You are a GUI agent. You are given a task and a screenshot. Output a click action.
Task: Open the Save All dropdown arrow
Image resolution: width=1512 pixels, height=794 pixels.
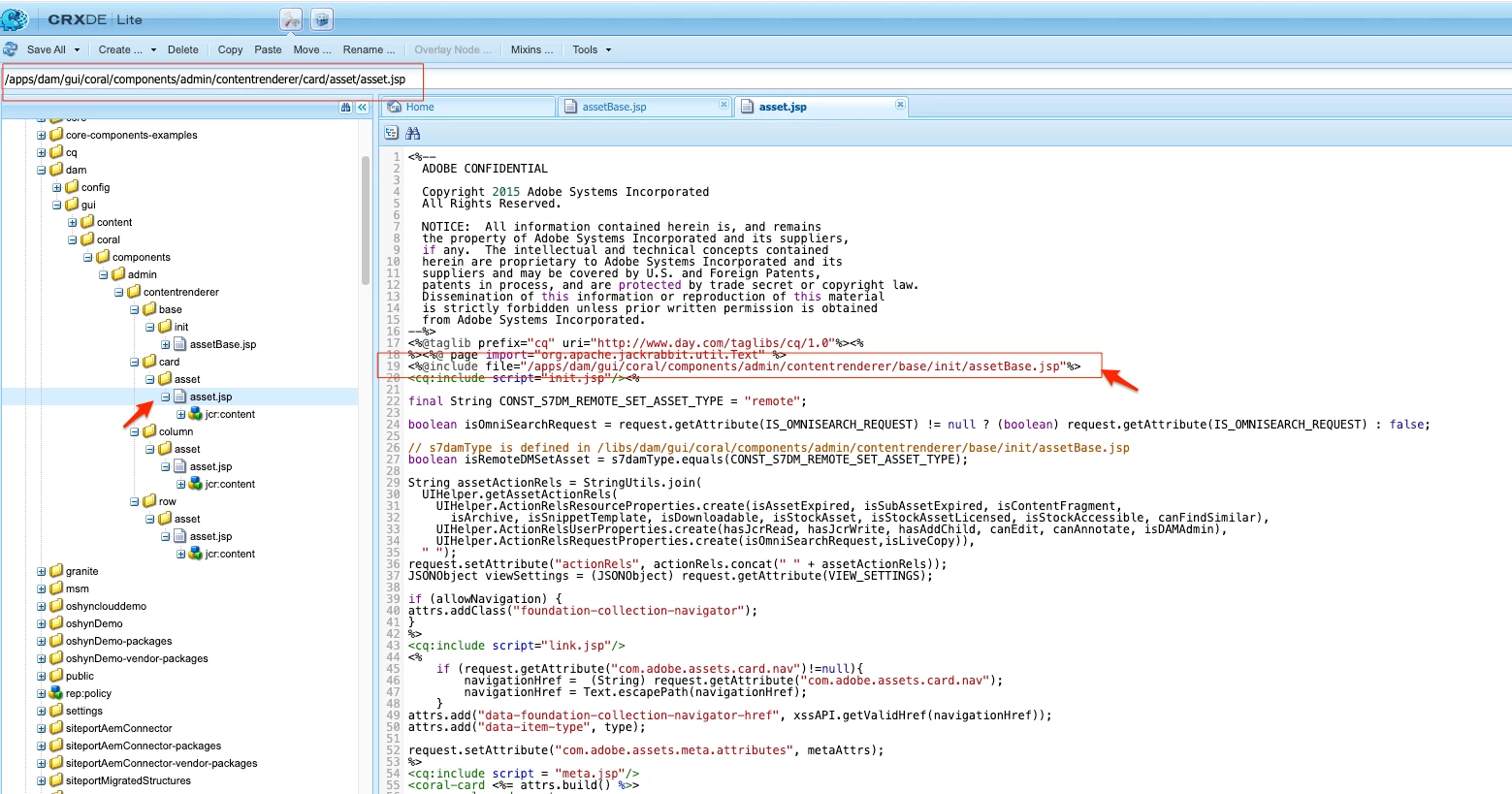77,49
